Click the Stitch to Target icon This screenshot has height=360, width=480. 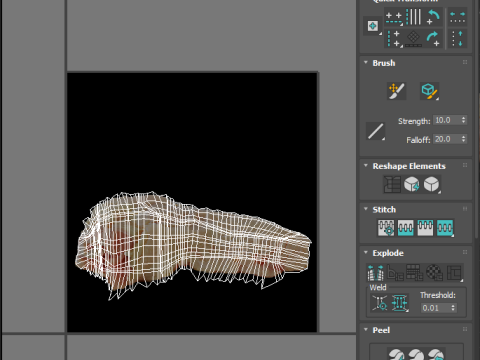(x=386, y=228)
